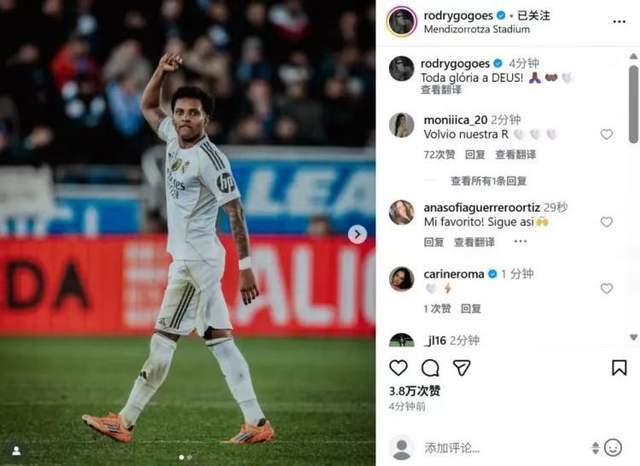Open emoji picker smiley icon
The image size is (640, 466).
(613, 448)
